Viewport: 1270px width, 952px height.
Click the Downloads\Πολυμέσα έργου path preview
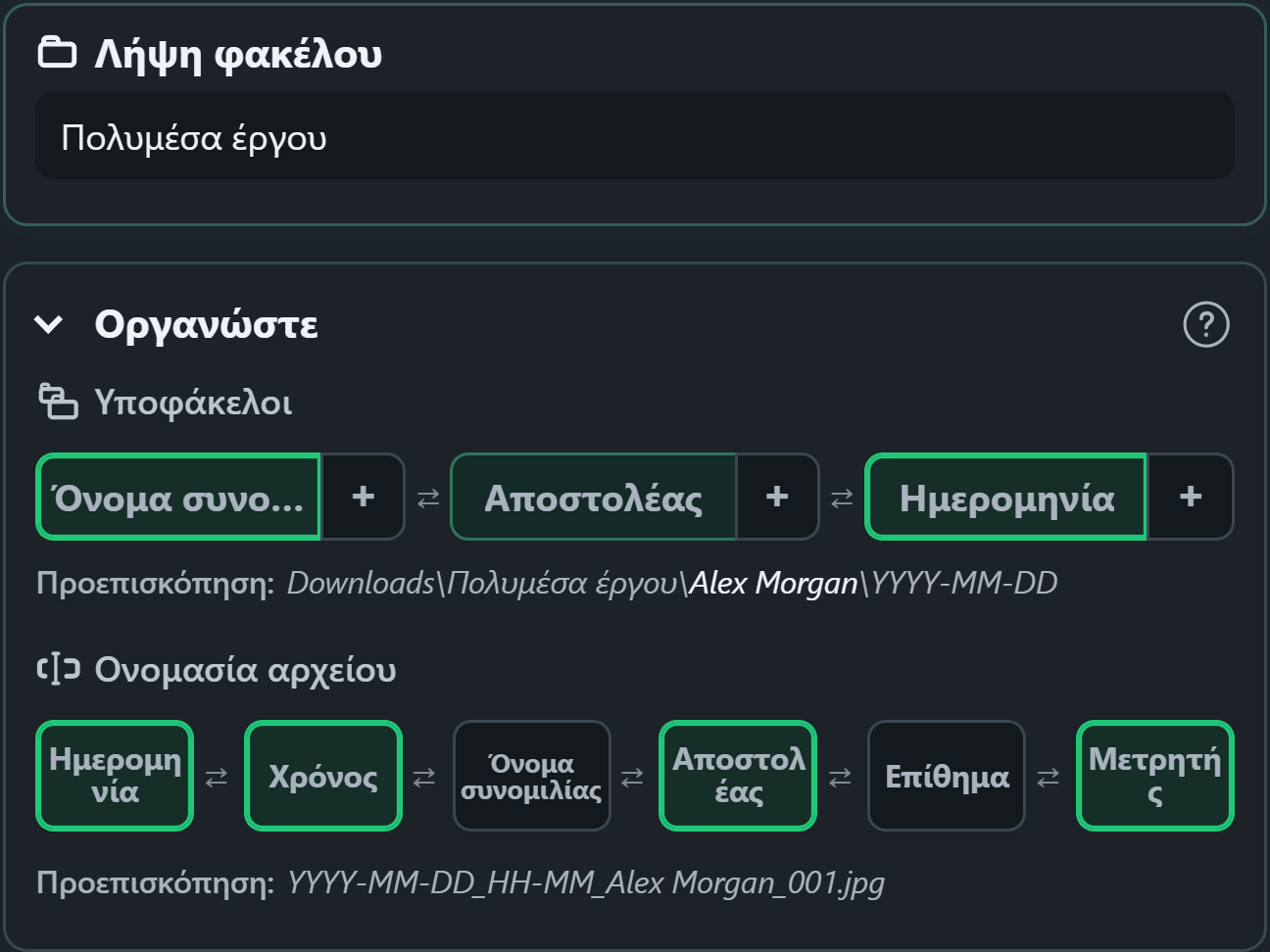point(672,583)
